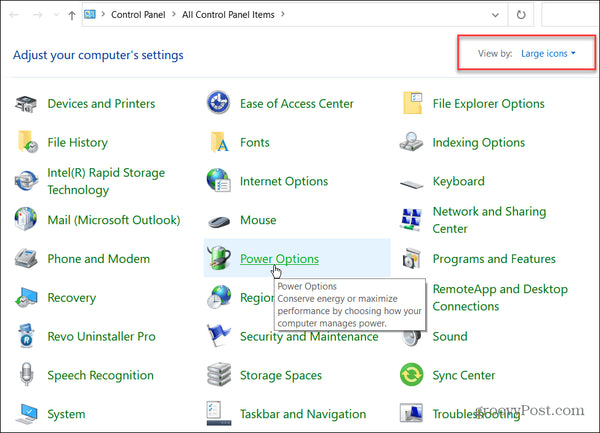Open the RemoteApp and Desktop Connections link
The height and width of the screenshot is (433, 600).
[x=500, y=298]
